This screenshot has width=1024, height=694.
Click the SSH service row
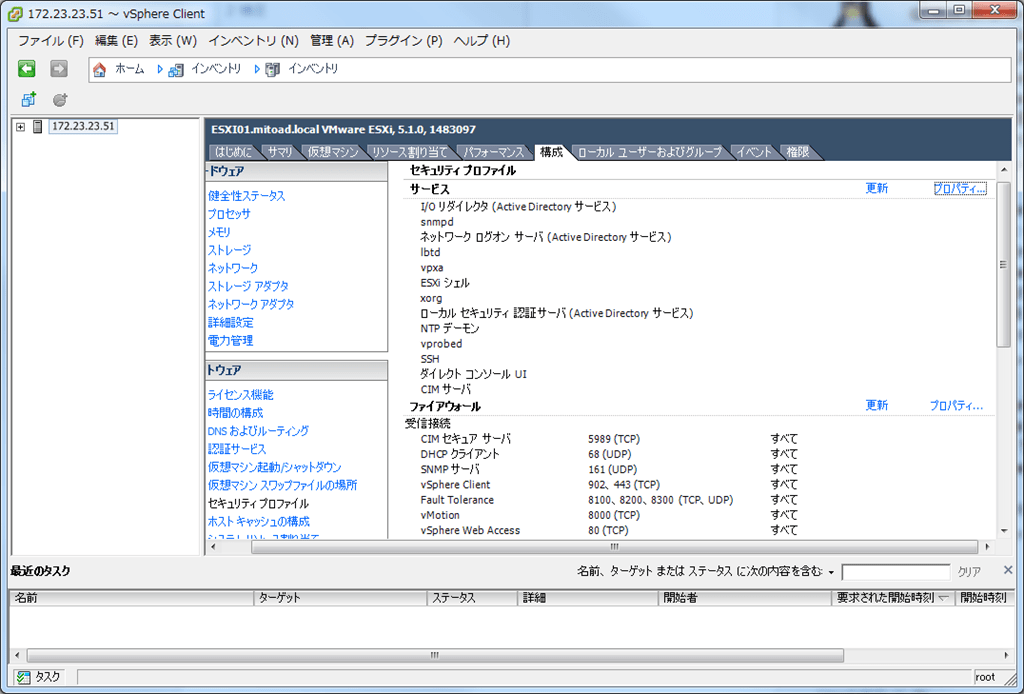pos(430,359)
